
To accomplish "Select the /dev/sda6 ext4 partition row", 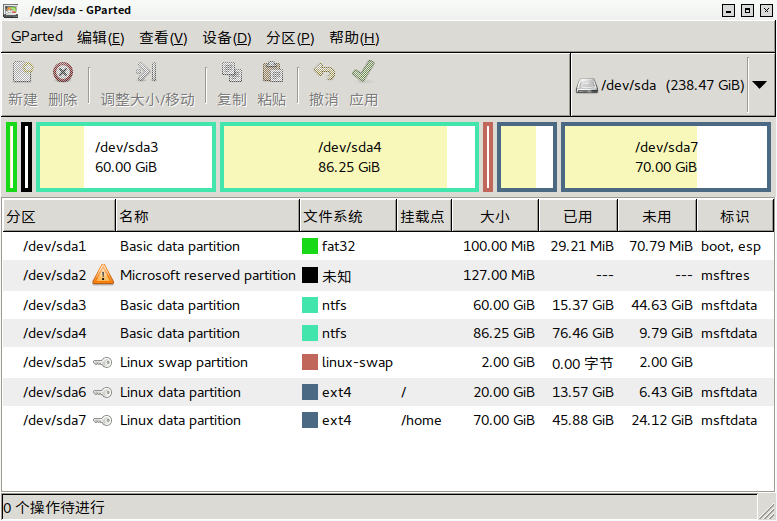I will [388, 392].
